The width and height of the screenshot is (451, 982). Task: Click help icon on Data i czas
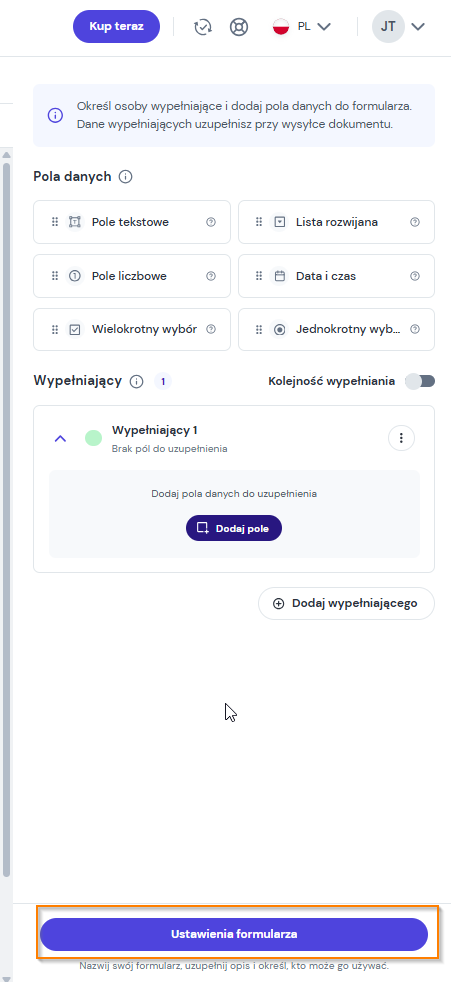pos(415,276)
